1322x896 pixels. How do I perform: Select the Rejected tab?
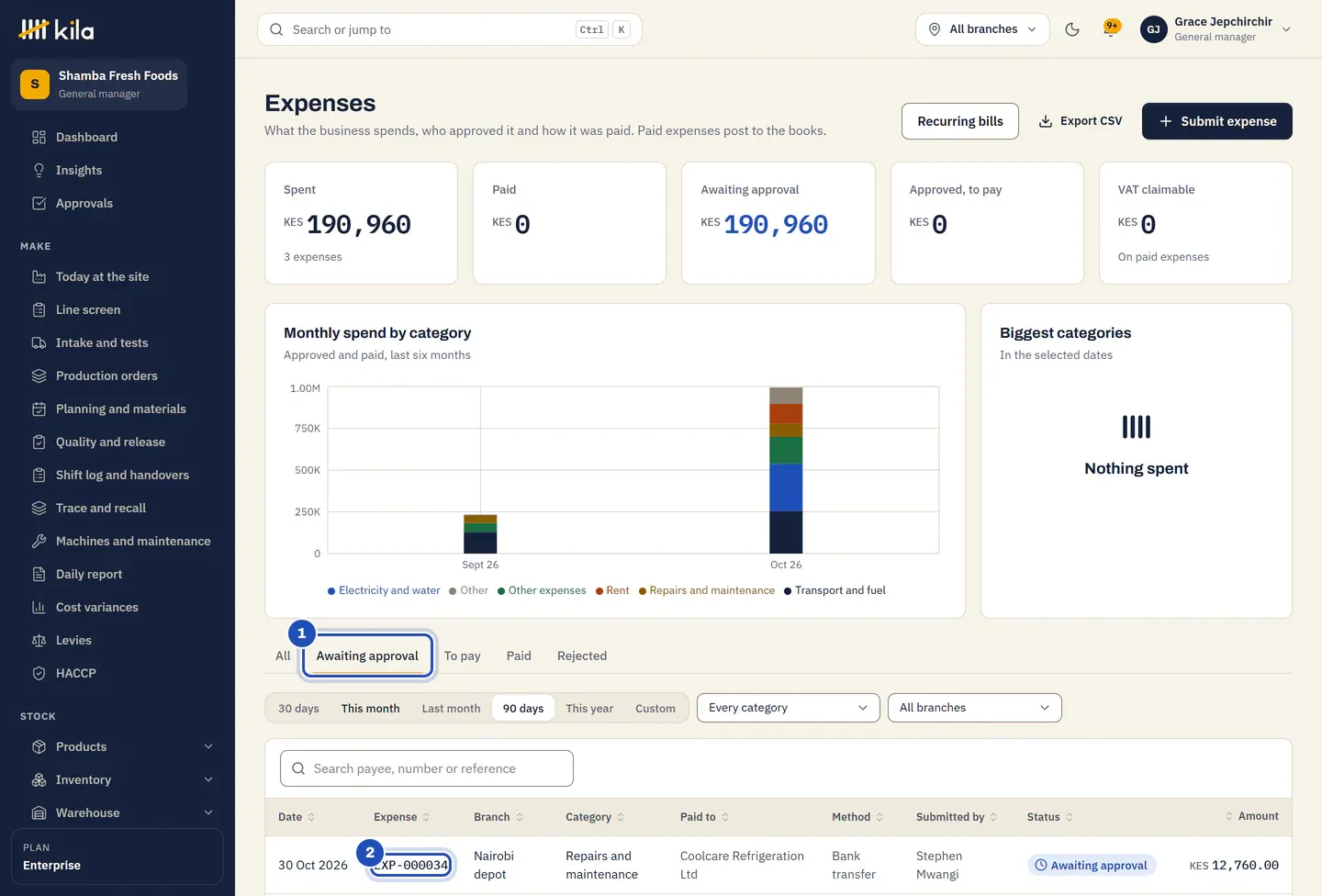[x=581, y=655]
